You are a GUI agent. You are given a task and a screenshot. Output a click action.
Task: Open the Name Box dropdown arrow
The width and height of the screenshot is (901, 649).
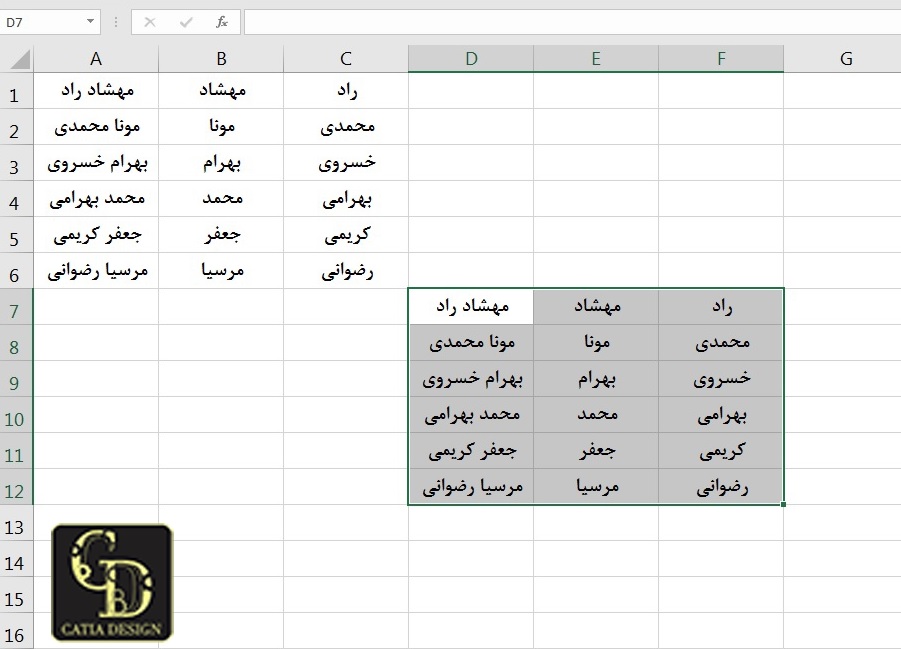point(90,22)
